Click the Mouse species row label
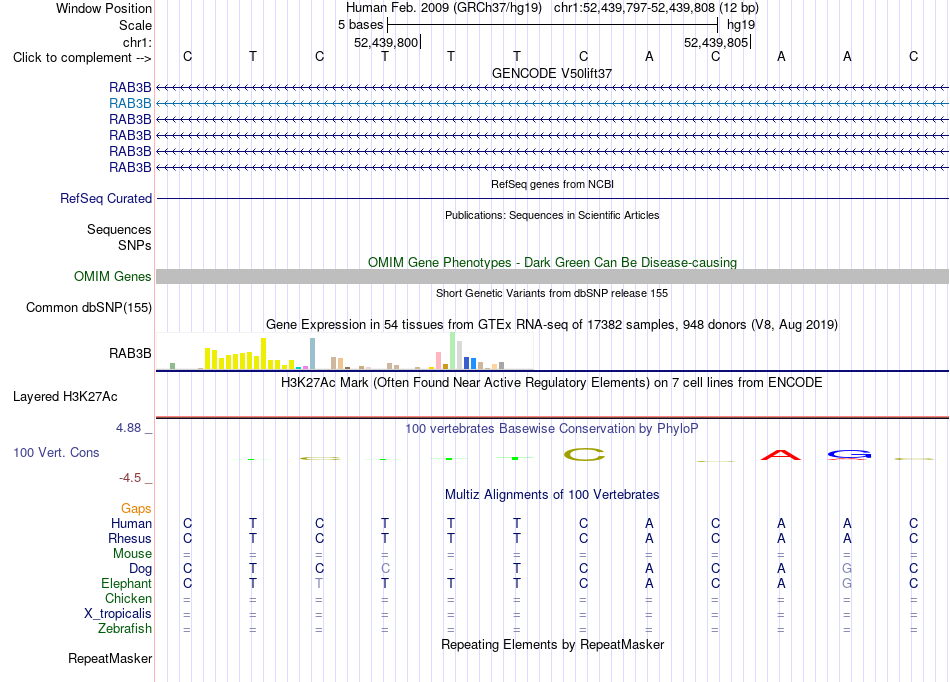This screenshot has width=950, height=682. click(132, 554)
